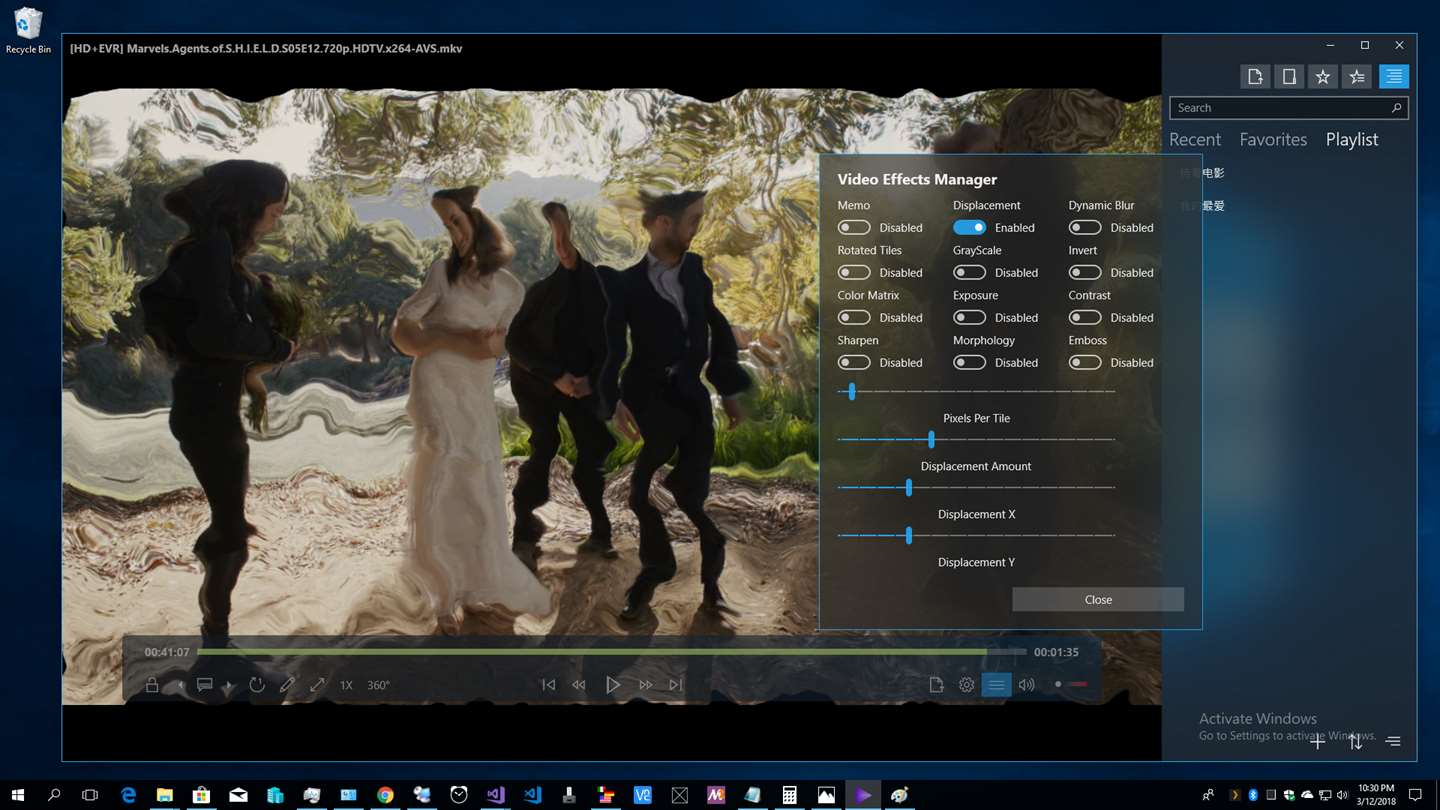Open the playlist panel bottom menu icon
Image resolution: width=1440 pixels, height=810 pixels.
[1393, 741]
